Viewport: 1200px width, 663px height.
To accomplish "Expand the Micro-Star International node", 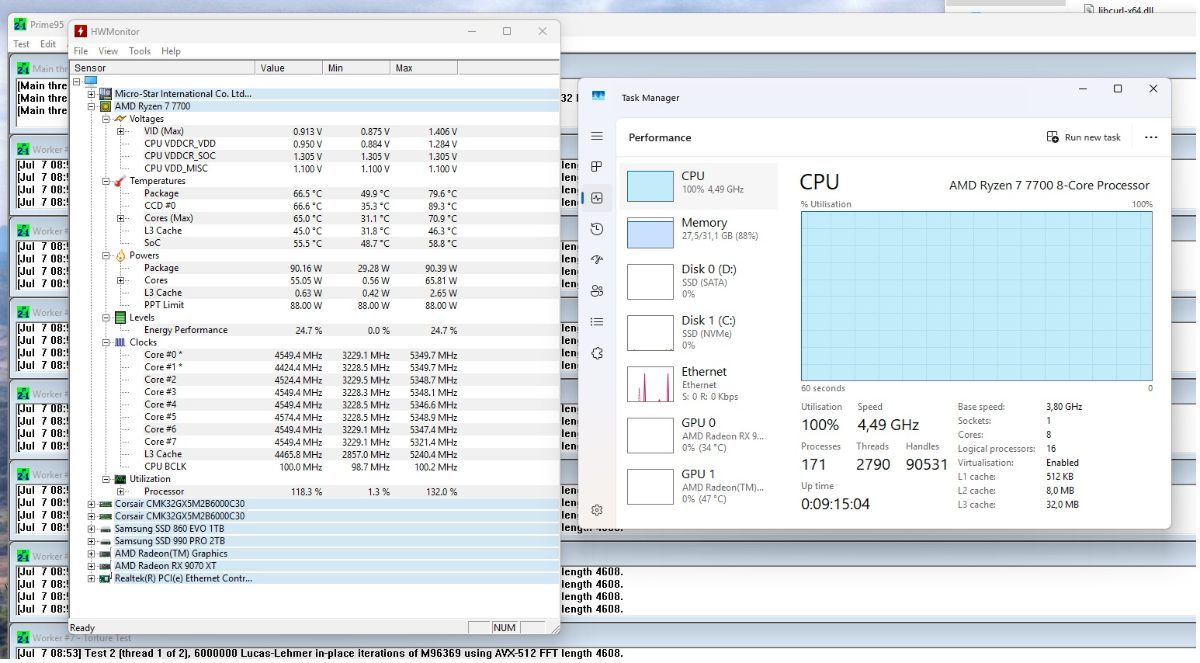I will click(x=91, y=94).
